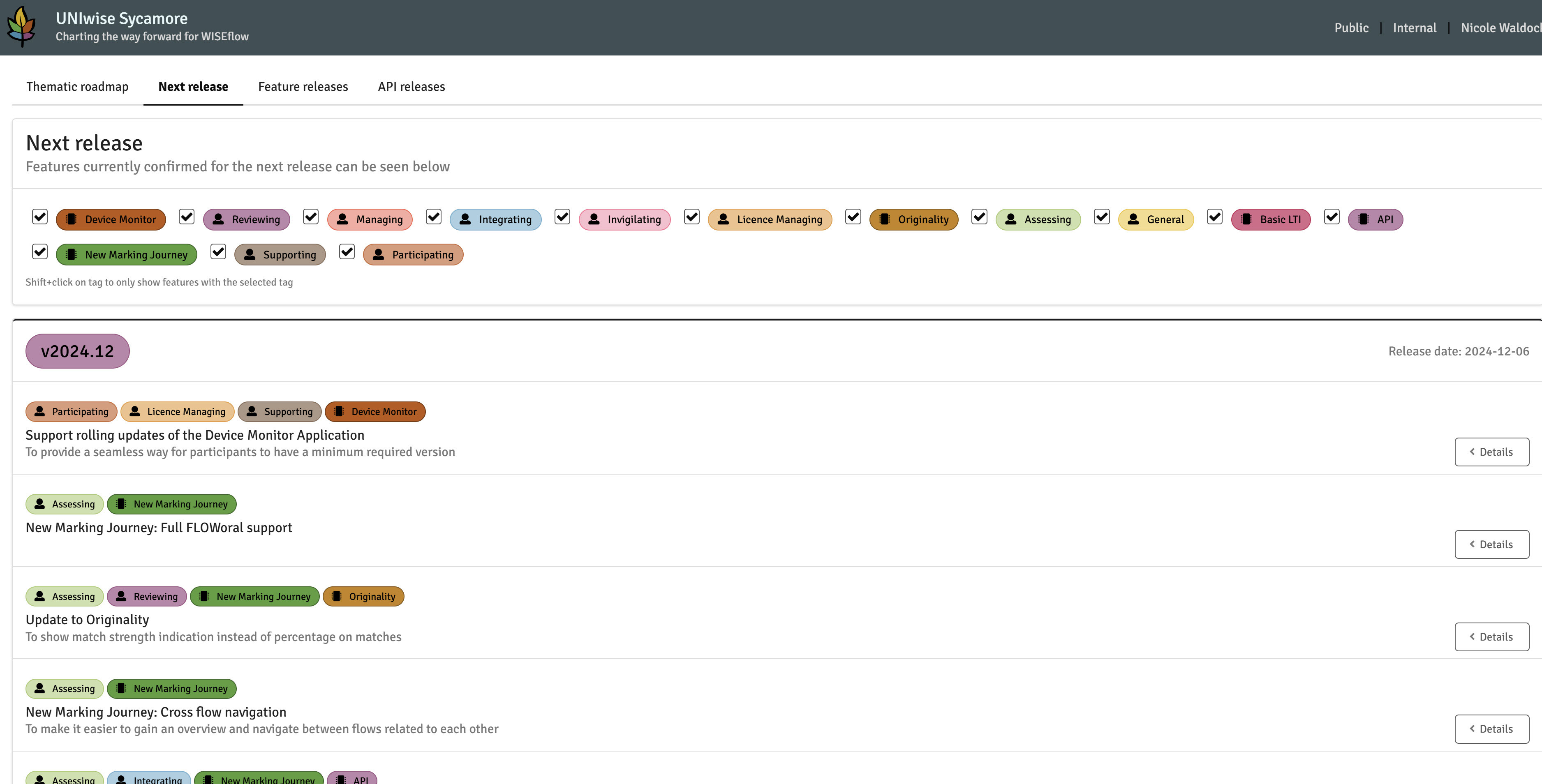Switch to the Feature releases tab

click(303, 87)
